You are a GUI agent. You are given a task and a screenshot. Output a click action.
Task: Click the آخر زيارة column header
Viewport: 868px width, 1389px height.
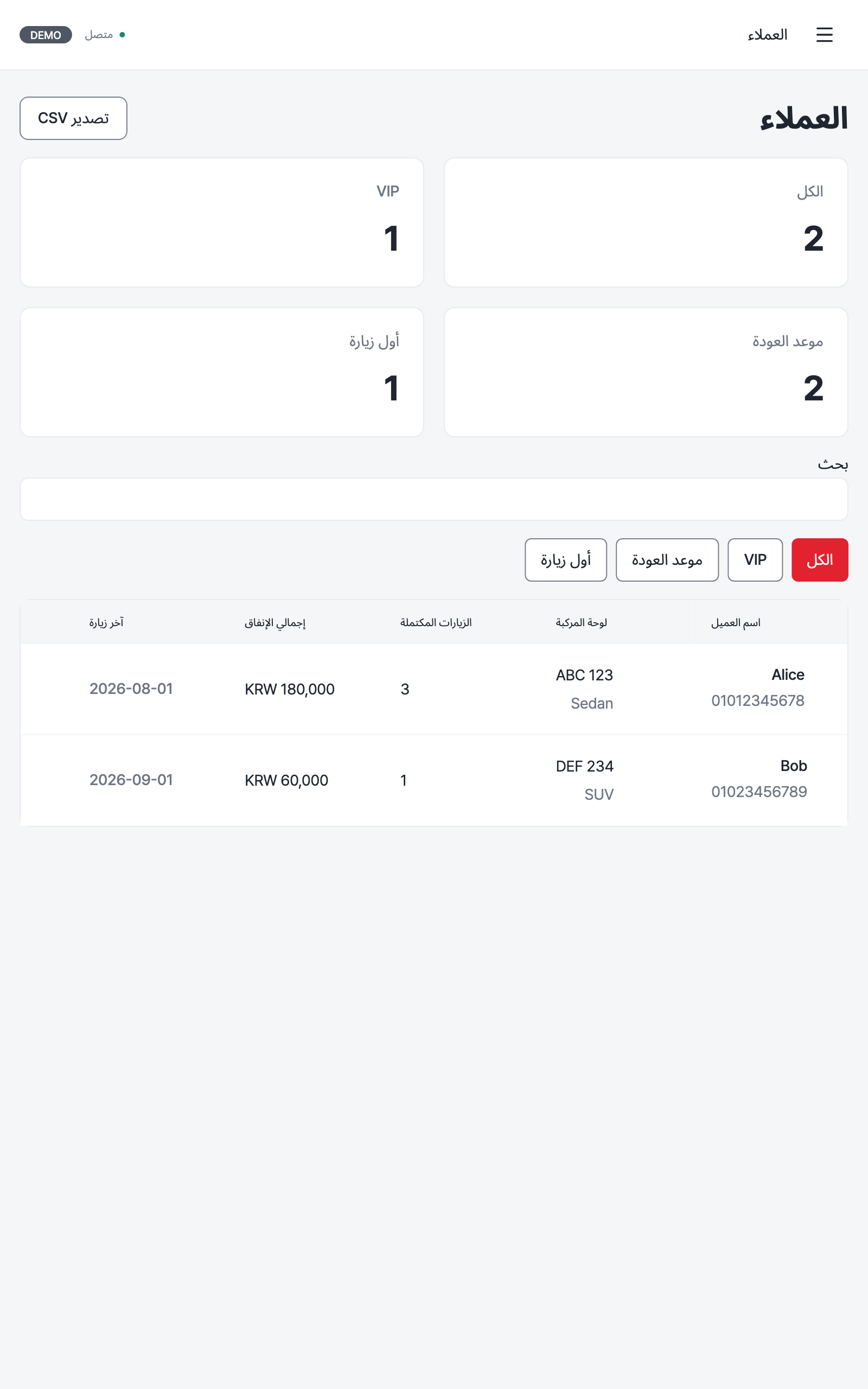(106, 623)
